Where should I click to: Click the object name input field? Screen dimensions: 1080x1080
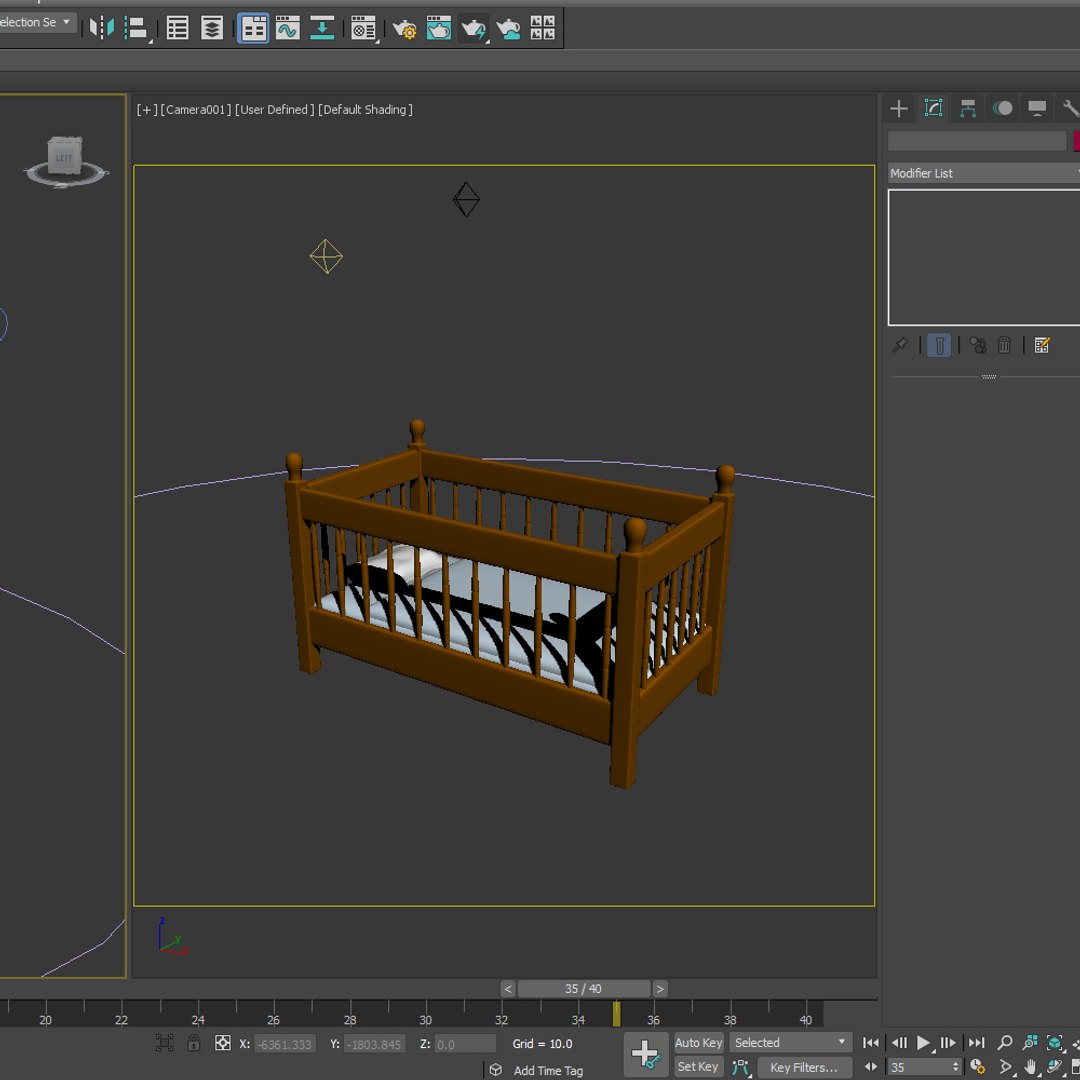coord(977,141)
